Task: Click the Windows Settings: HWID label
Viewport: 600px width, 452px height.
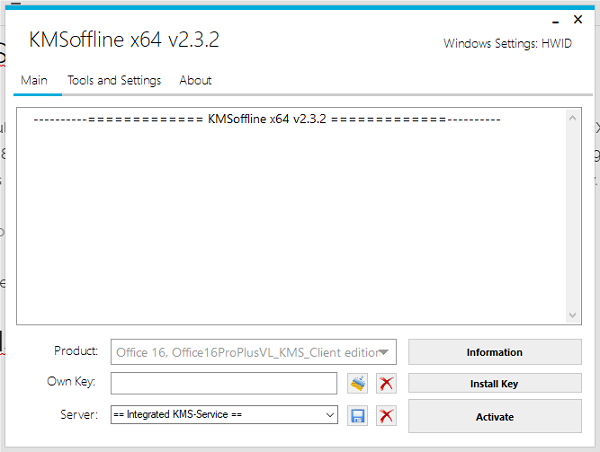Action: click(507, 44)
